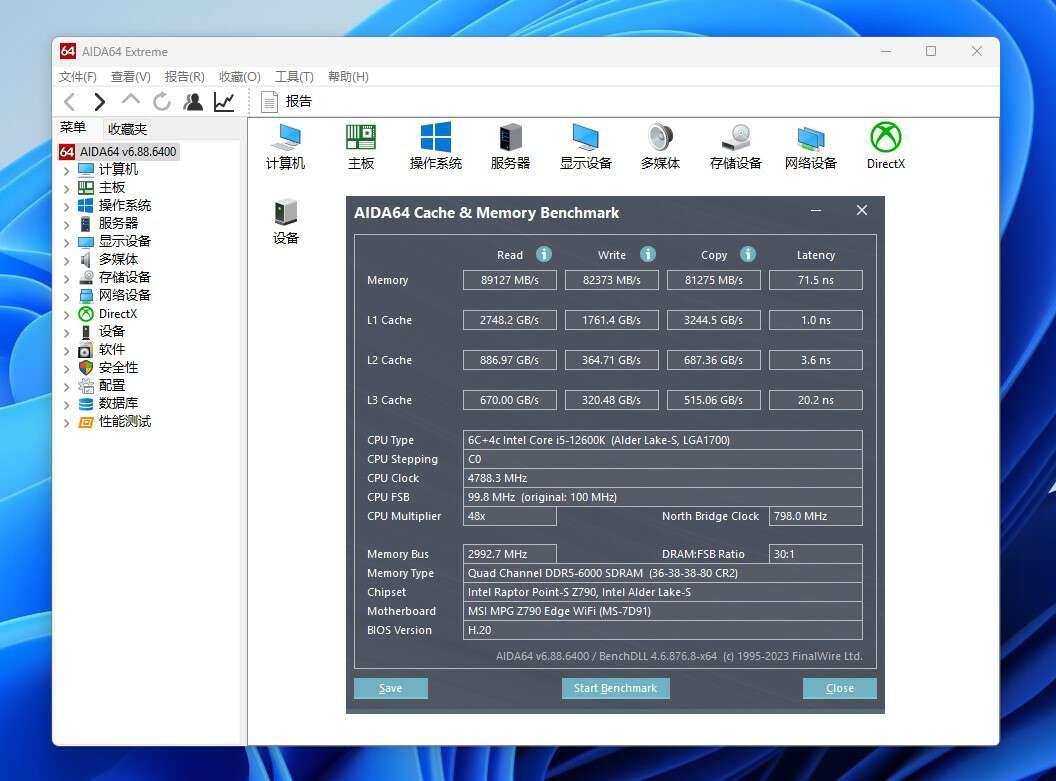Click the DirectX icon
The height and width of the screenshot is (781, 1056).
tap(884, 145)
